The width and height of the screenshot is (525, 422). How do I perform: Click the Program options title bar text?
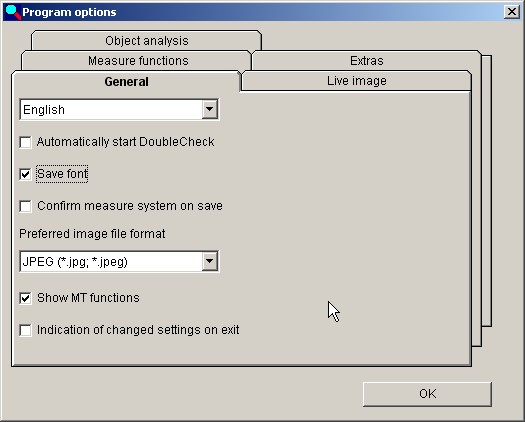69,12
